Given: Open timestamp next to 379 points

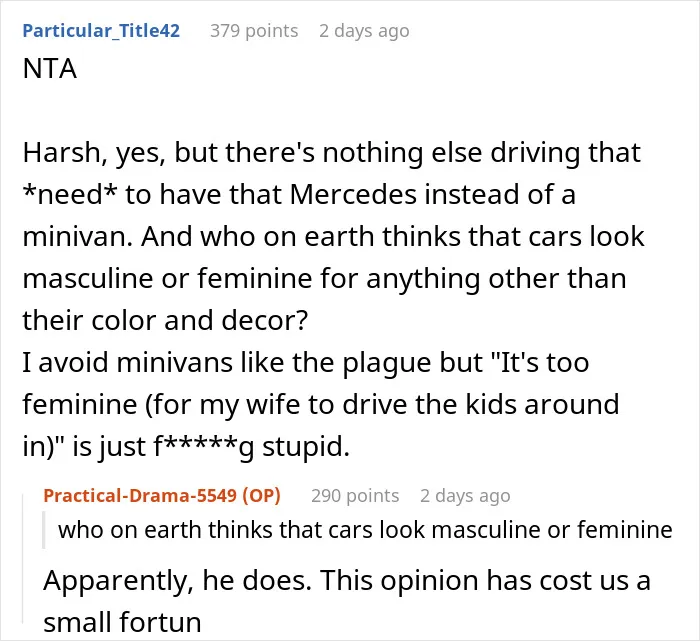Looking at the screenshot, I should coord(364,31).
